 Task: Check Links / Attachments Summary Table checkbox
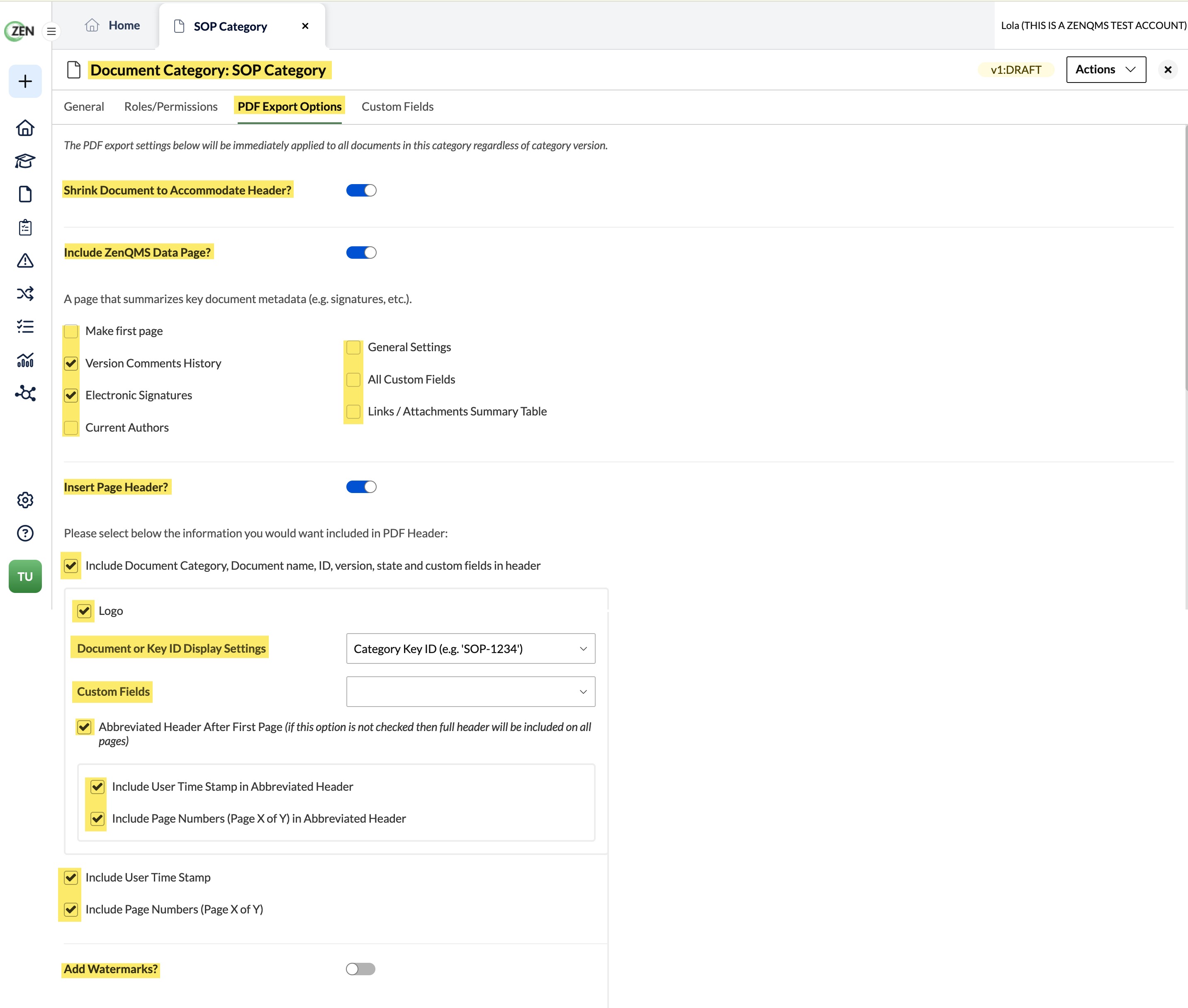[353, 411]
